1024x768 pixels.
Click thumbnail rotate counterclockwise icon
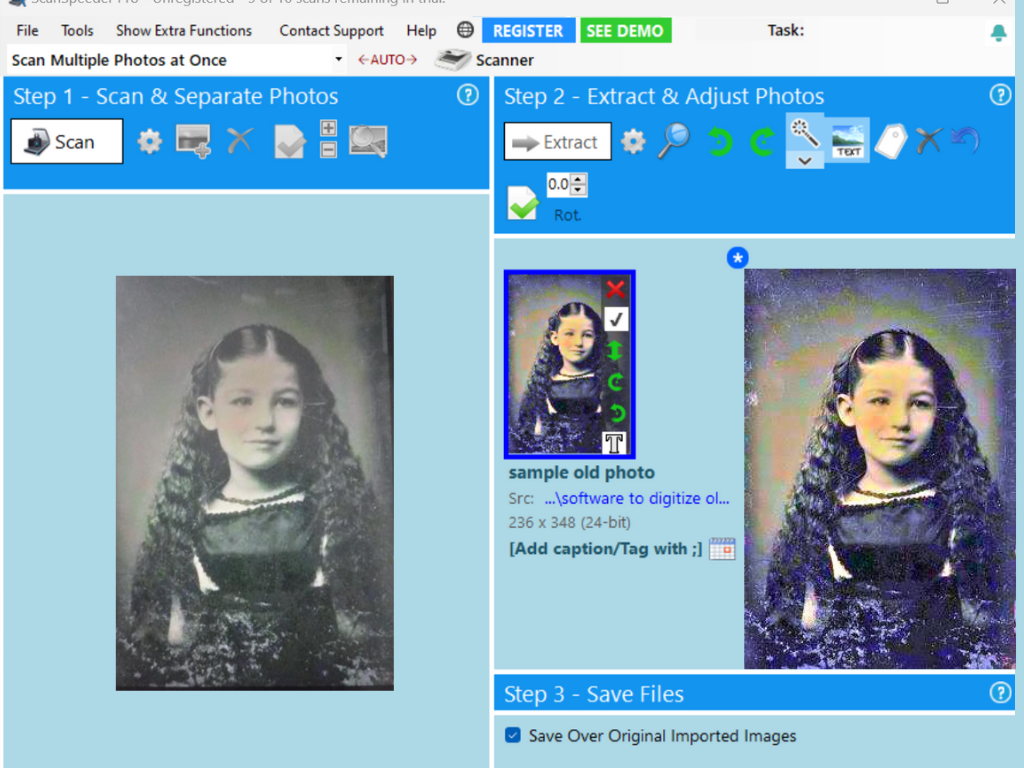(616, 413)
